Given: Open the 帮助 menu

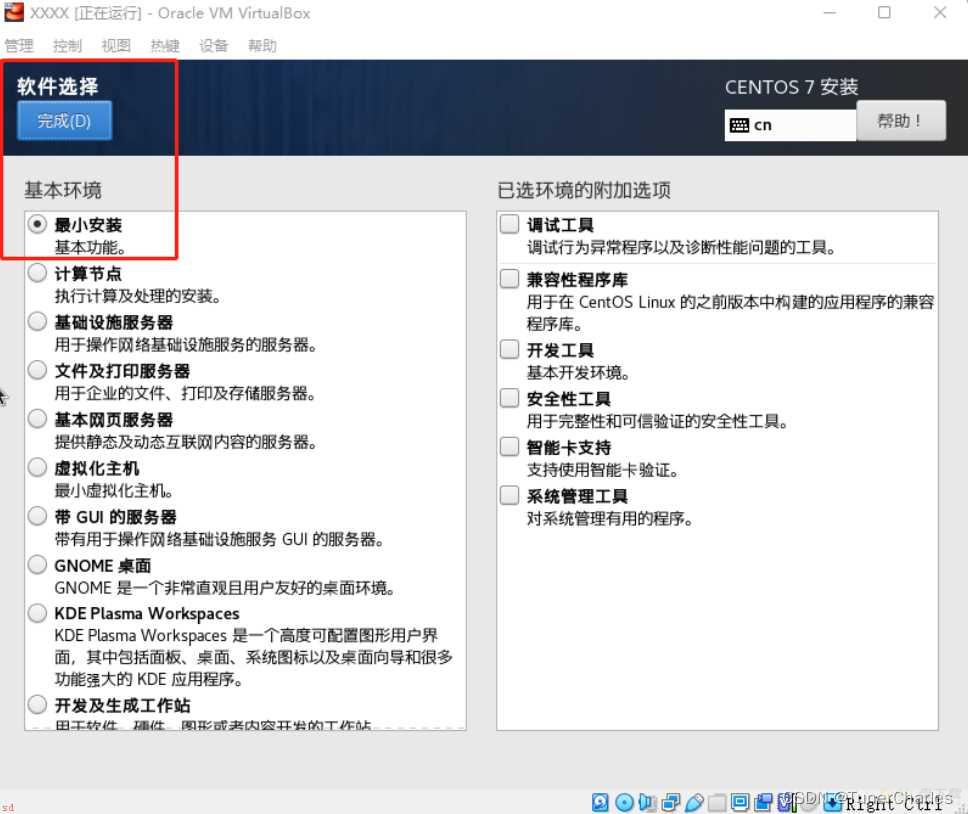Looking at the screenshot, I should (262, 46).
